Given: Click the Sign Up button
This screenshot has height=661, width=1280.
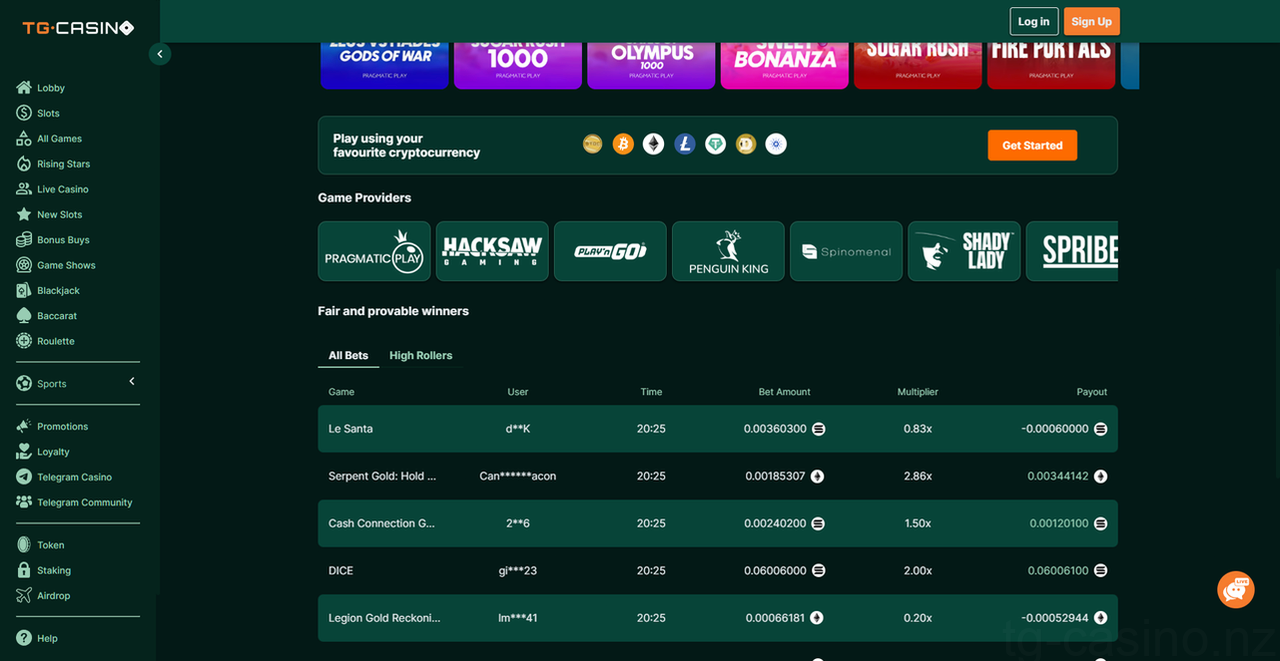Looking at the screenshot, I should point(1091,21).
